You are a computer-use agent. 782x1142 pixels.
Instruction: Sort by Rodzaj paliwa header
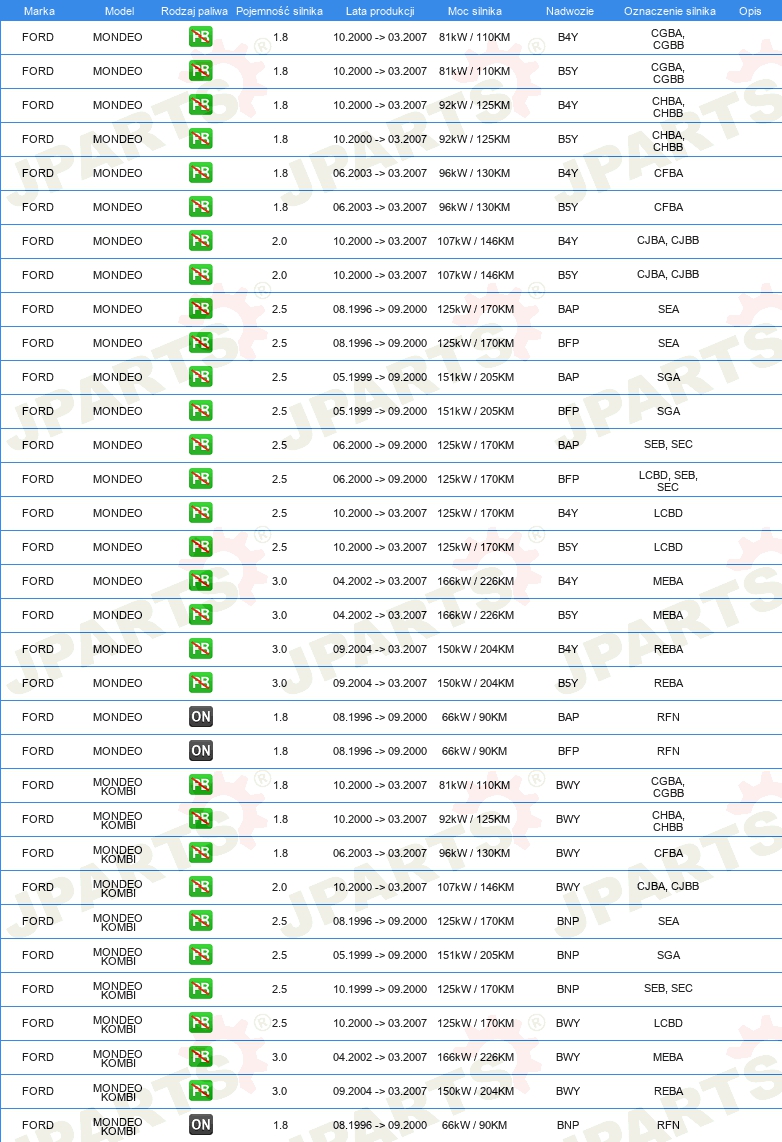[x=194, y=11]
